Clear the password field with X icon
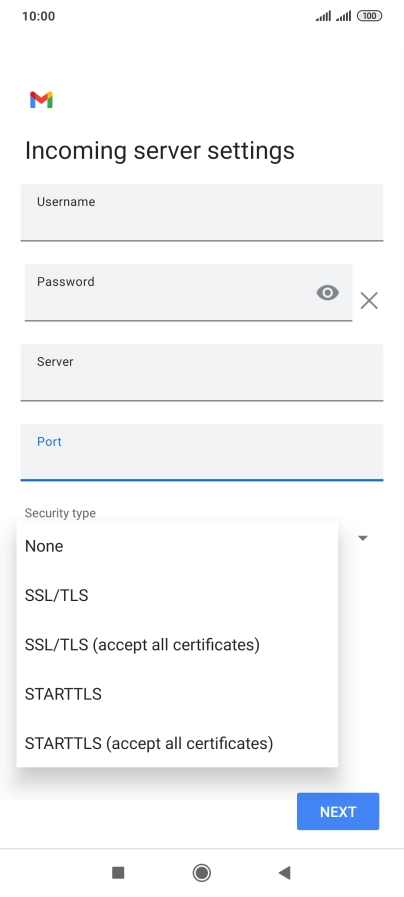Screen dimensions: 404x897 tap(369, 300)
